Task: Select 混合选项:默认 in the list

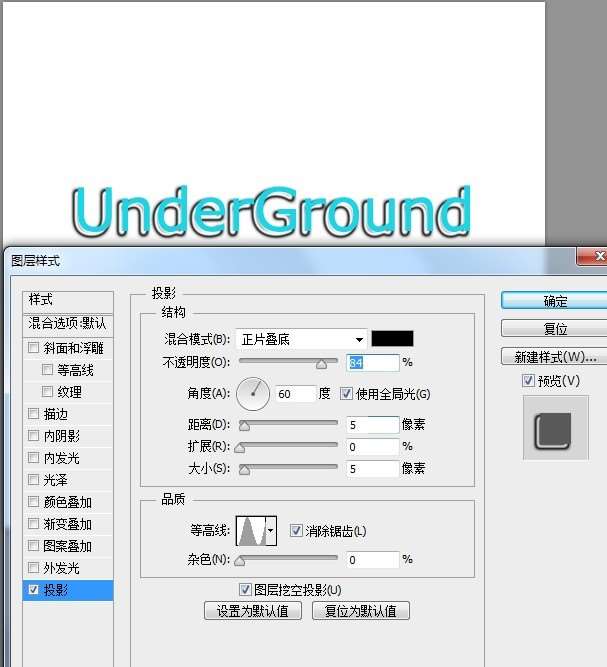Action: point(68,324)
